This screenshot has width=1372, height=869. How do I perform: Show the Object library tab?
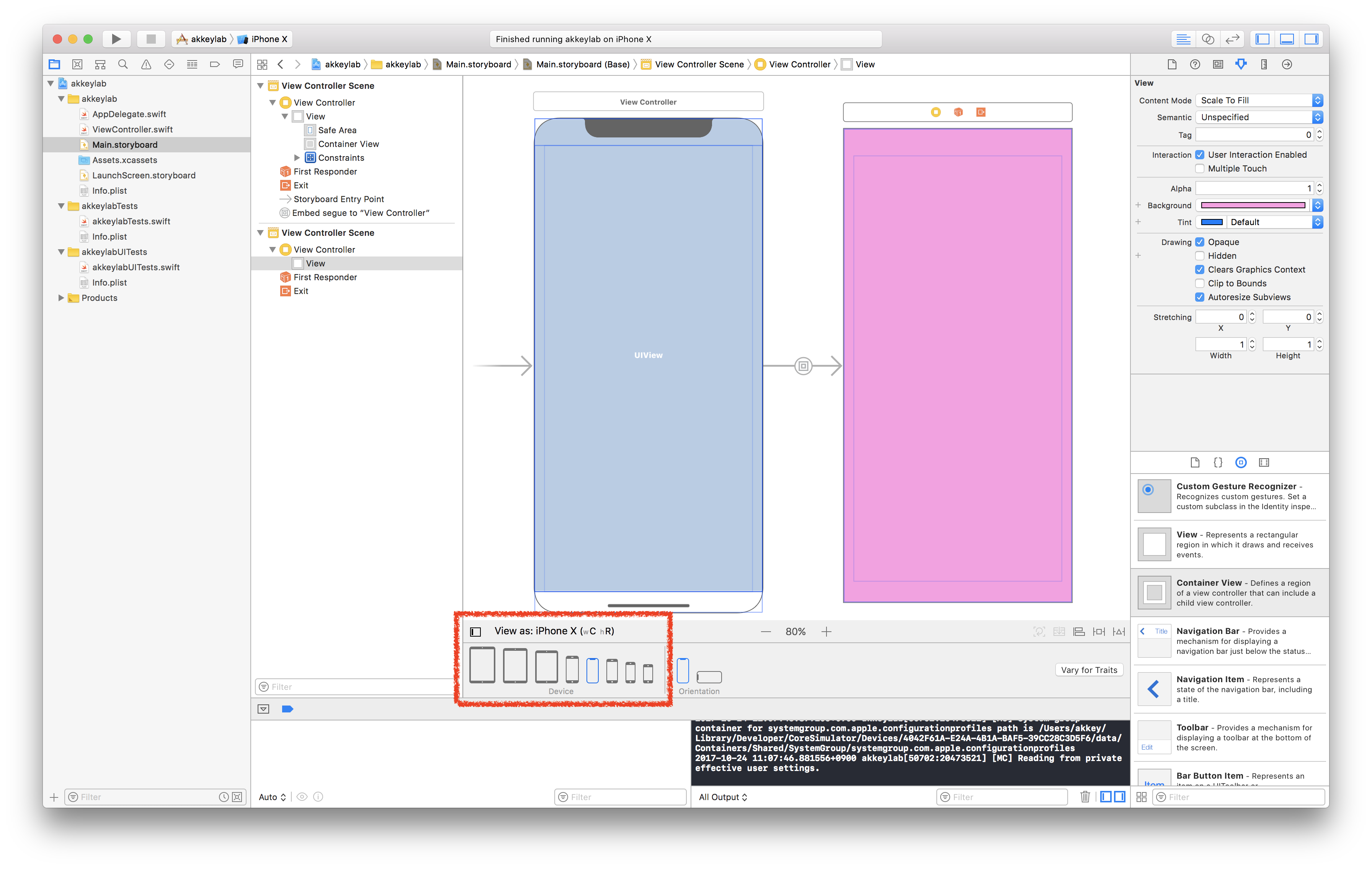click(x=1241, y=462)
